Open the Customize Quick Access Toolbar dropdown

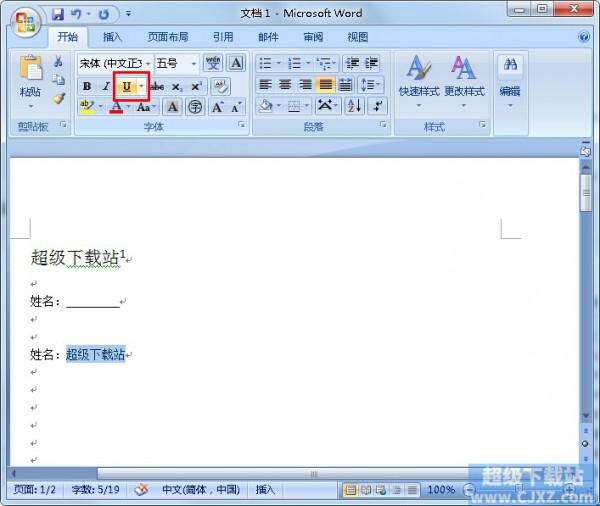coord(128,14)
